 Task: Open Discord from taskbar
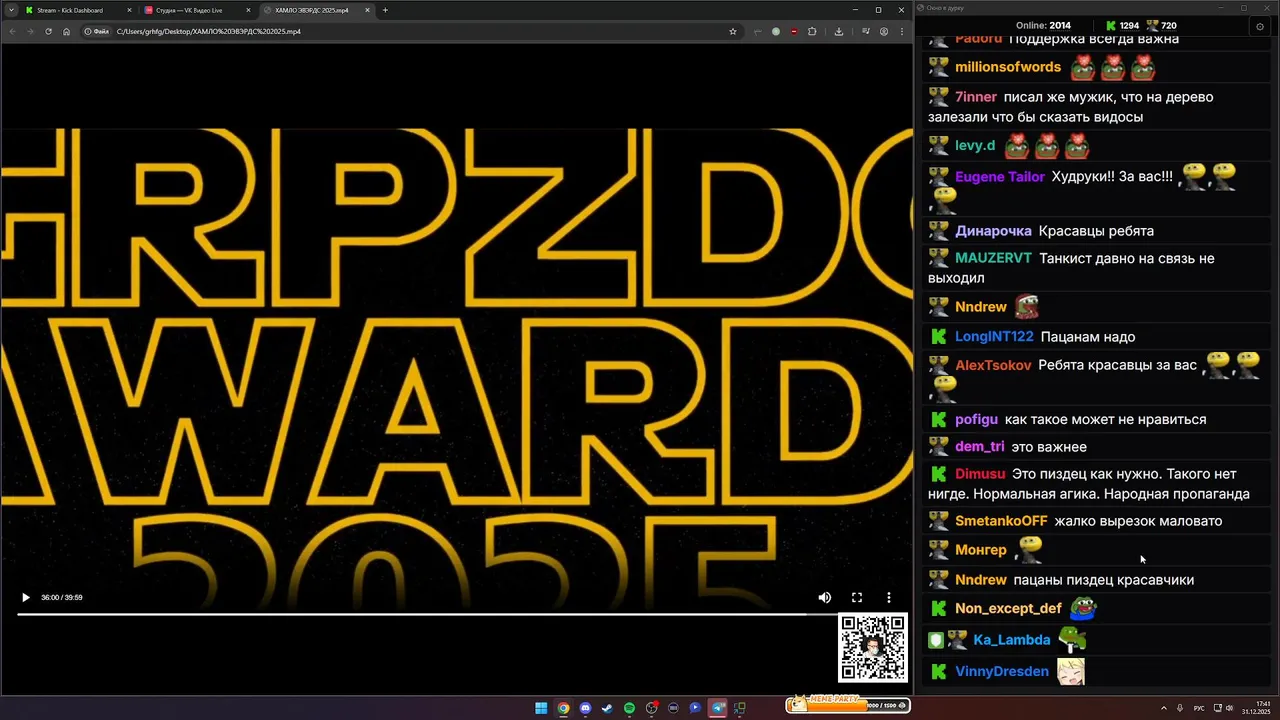(x=585, y=708)
